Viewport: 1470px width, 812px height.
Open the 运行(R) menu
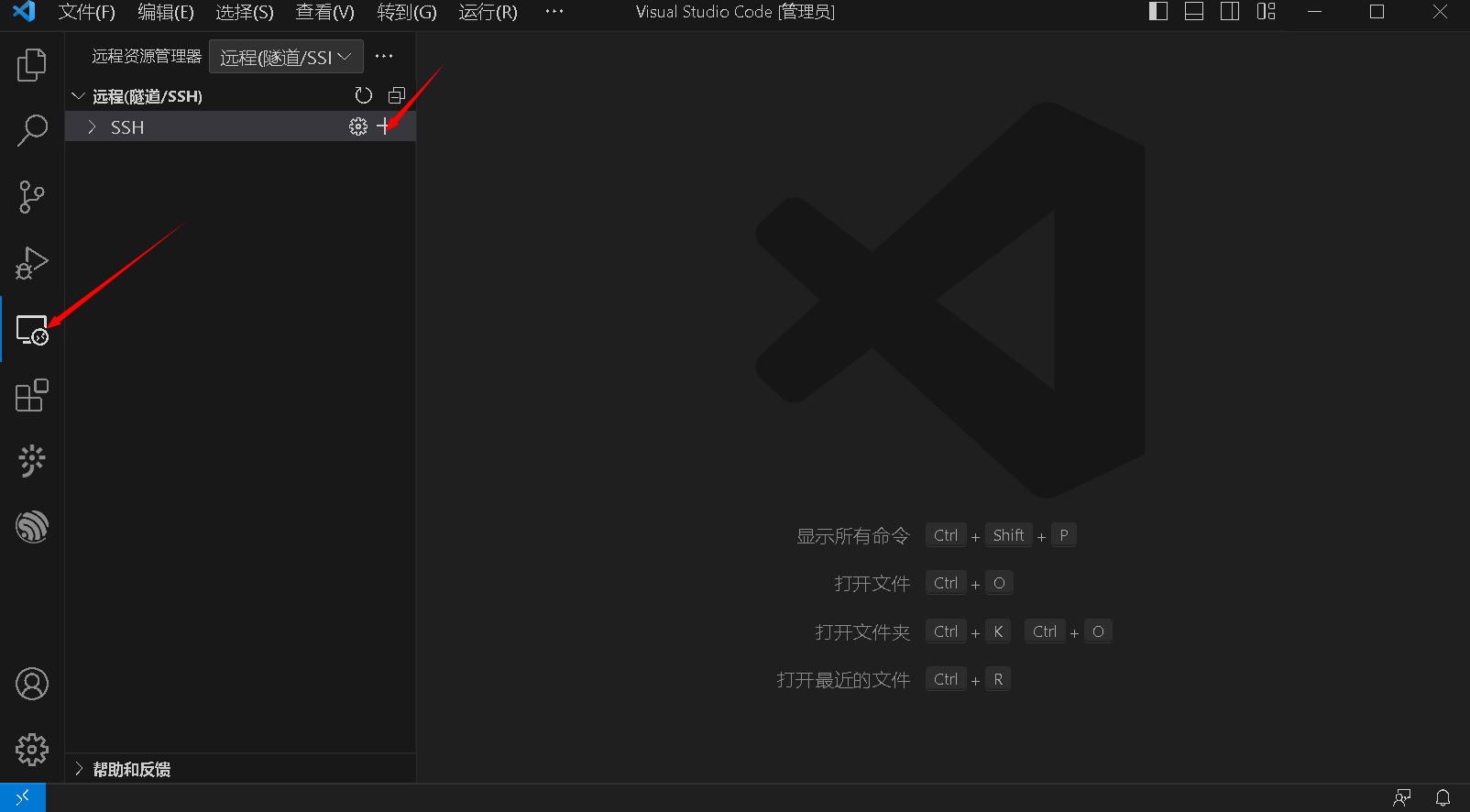[x=488, y=12]
